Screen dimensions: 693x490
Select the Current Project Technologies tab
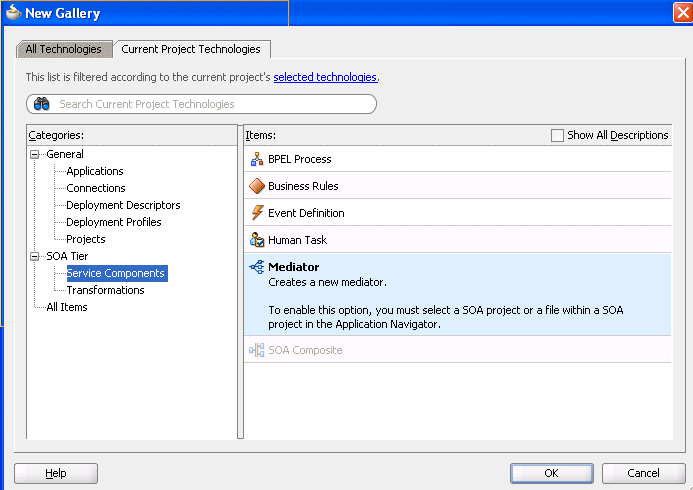(x=191, y=49)
